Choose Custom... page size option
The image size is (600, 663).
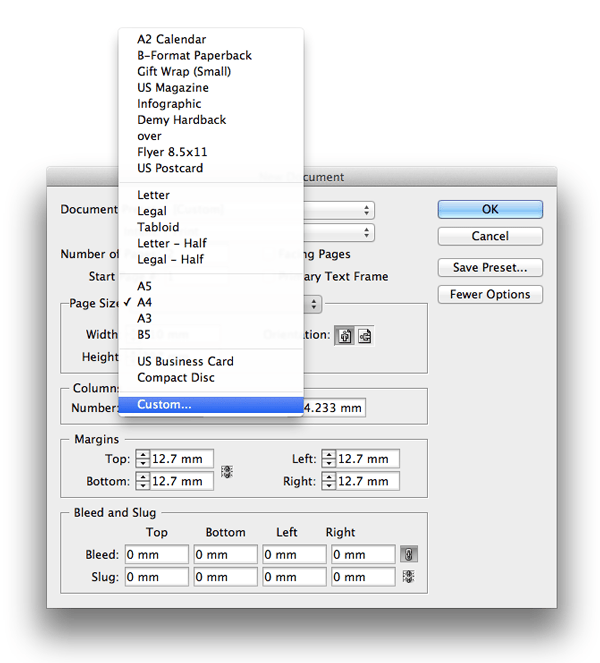pyautogui.click(x=211, y=405)
